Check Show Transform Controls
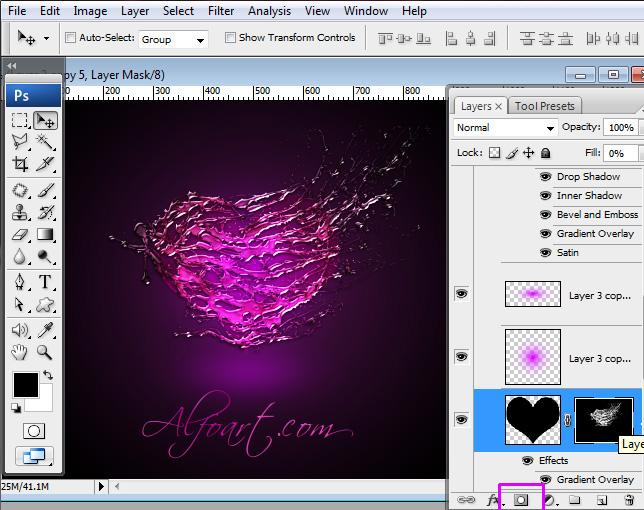 (x=230, y=38)
